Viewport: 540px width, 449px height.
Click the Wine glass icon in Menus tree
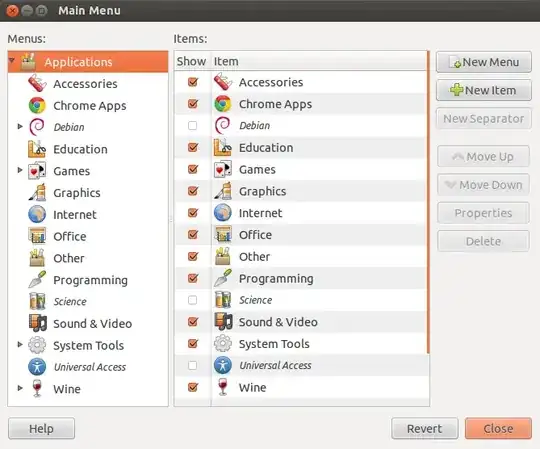click(37, 389)
